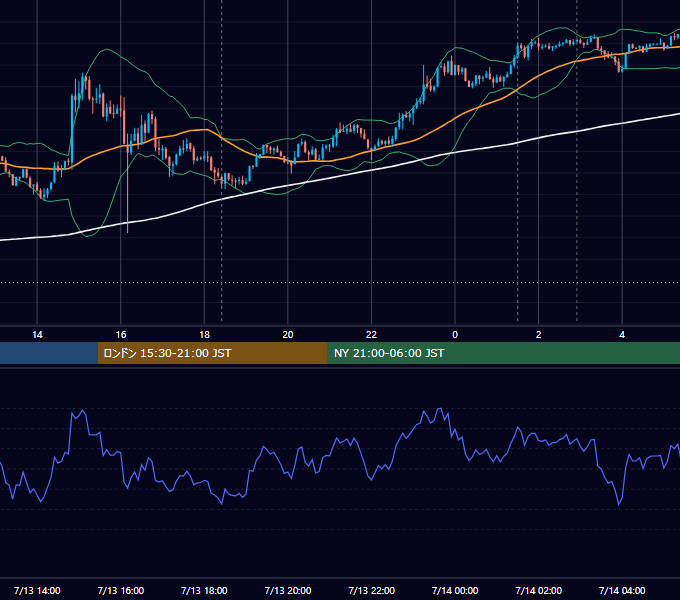Click hour label 18 under the price chart
Viewport: 680px width, 600px height.
[x=204, y=335]
